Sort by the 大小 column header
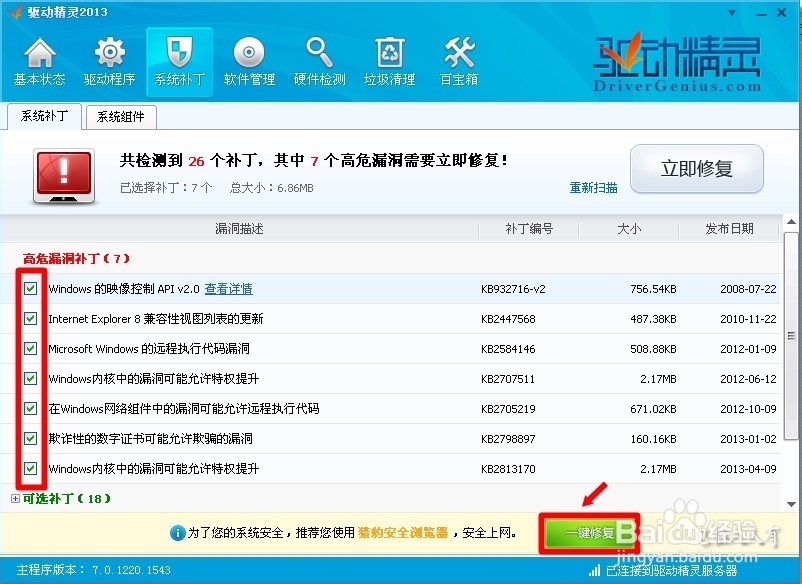 click(x=629, y=229)
